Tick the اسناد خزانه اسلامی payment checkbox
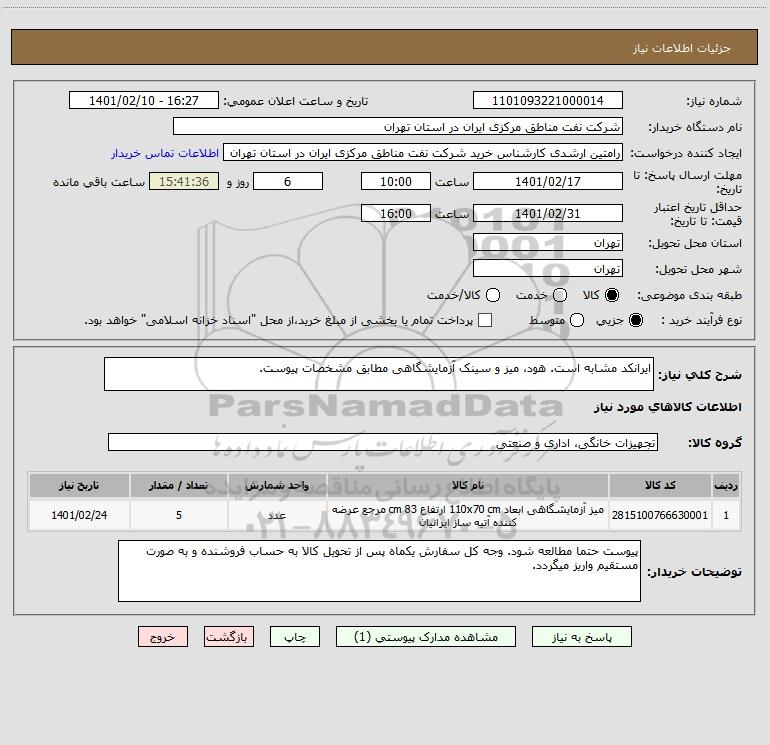Image resolution: width=770 pixels, height=745 pixels. (x=485, y=320)
